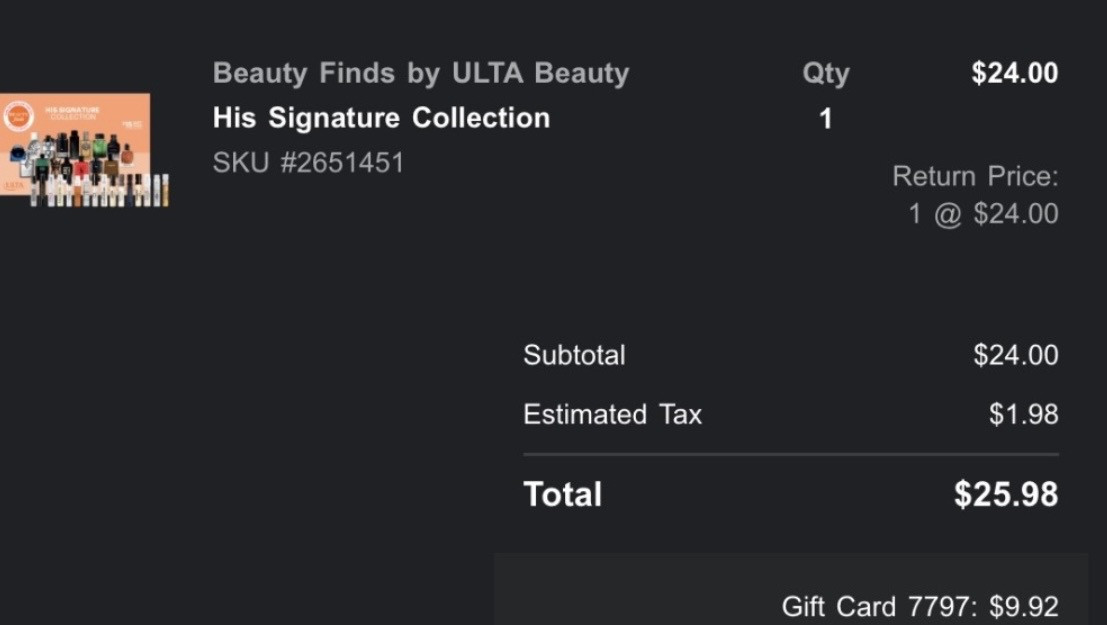1107x625 pixels.
Task: Click the round orange badge on the thumbnail
Action: click(19, 114)
